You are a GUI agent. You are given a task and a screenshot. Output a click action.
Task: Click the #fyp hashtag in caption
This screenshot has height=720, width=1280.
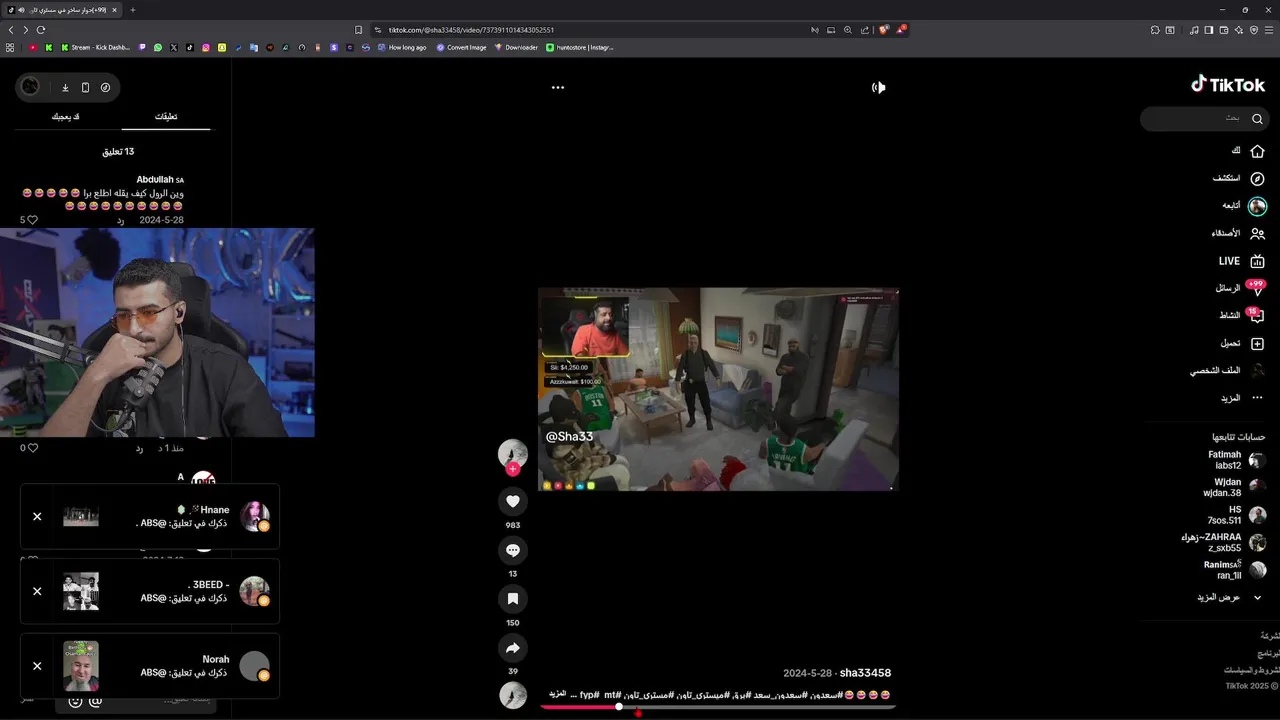[589, 694]
